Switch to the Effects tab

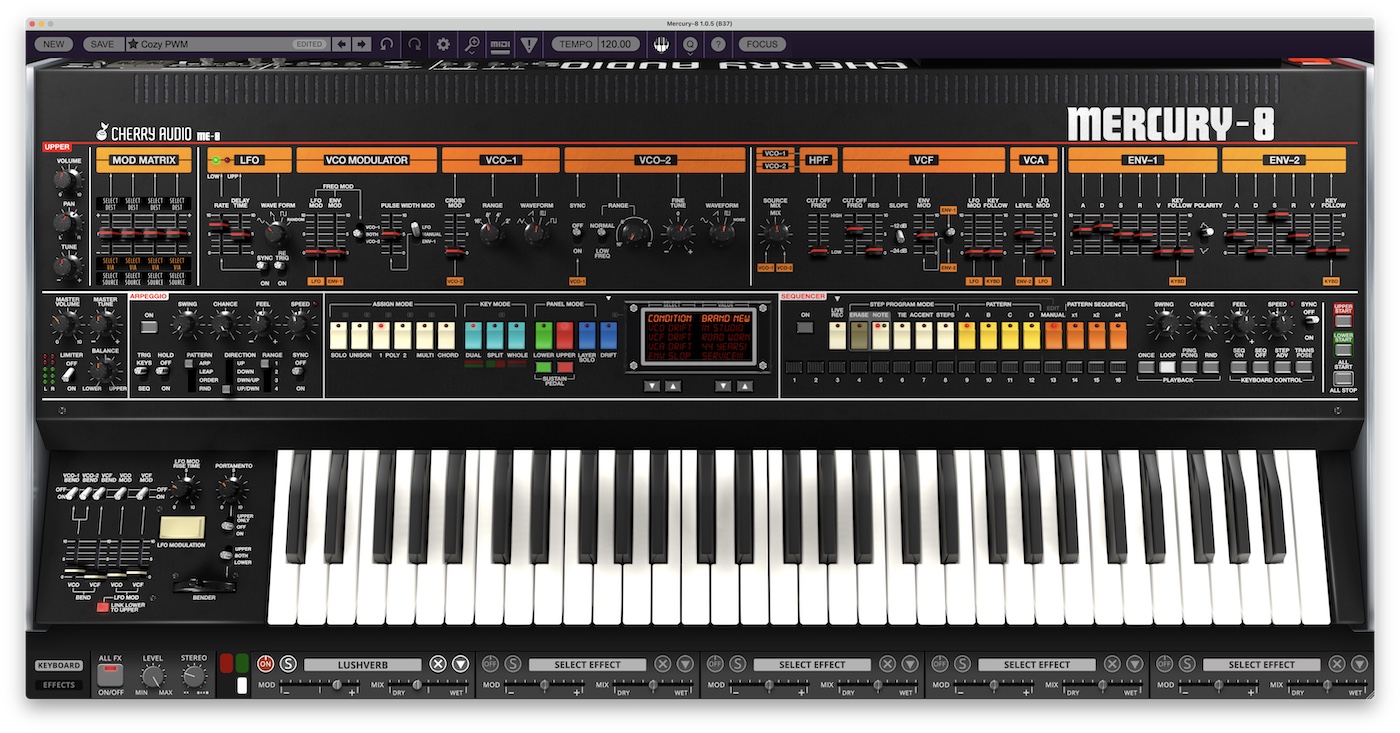(59, 685)
